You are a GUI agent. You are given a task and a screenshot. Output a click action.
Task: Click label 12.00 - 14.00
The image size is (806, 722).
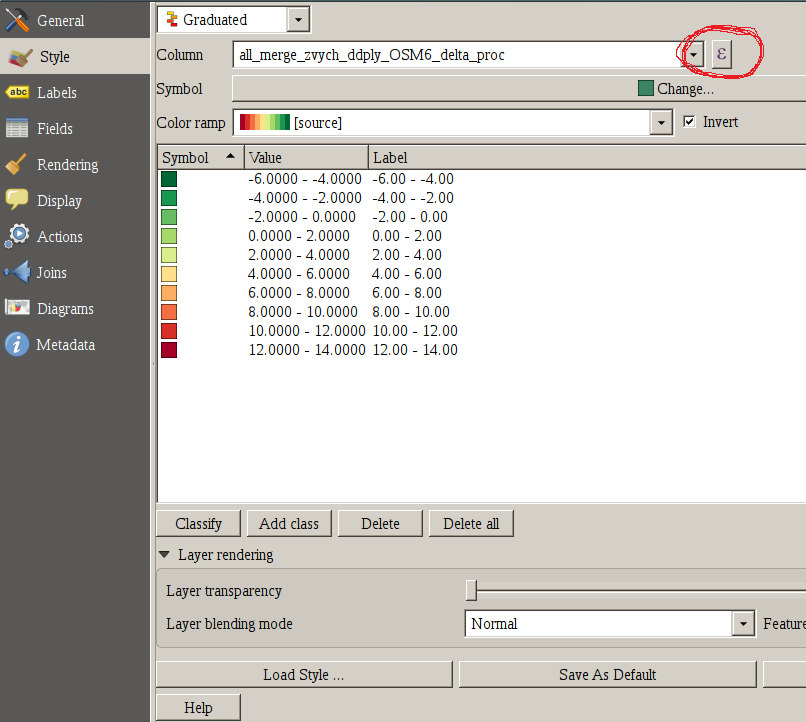(415, 350)
